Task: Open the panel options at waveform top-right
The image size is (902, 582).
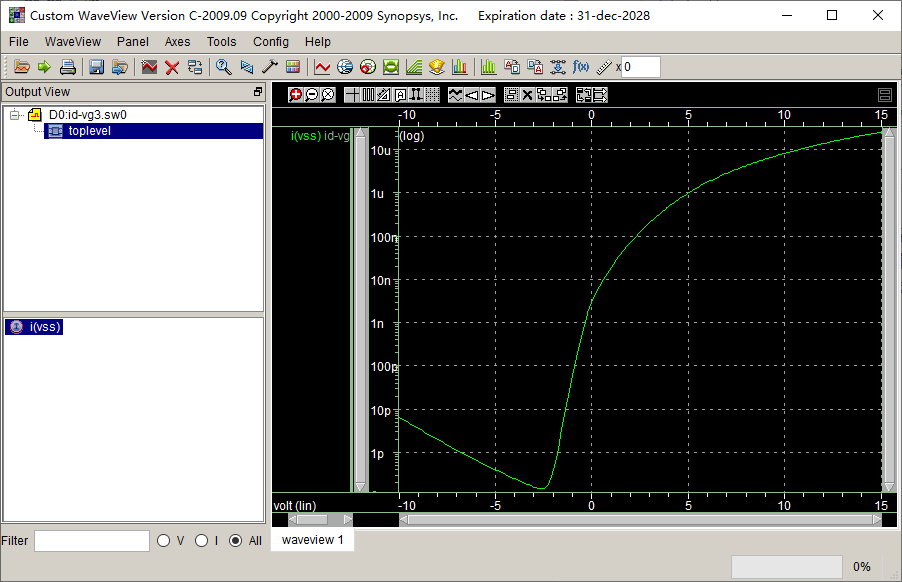Action: 885,95
